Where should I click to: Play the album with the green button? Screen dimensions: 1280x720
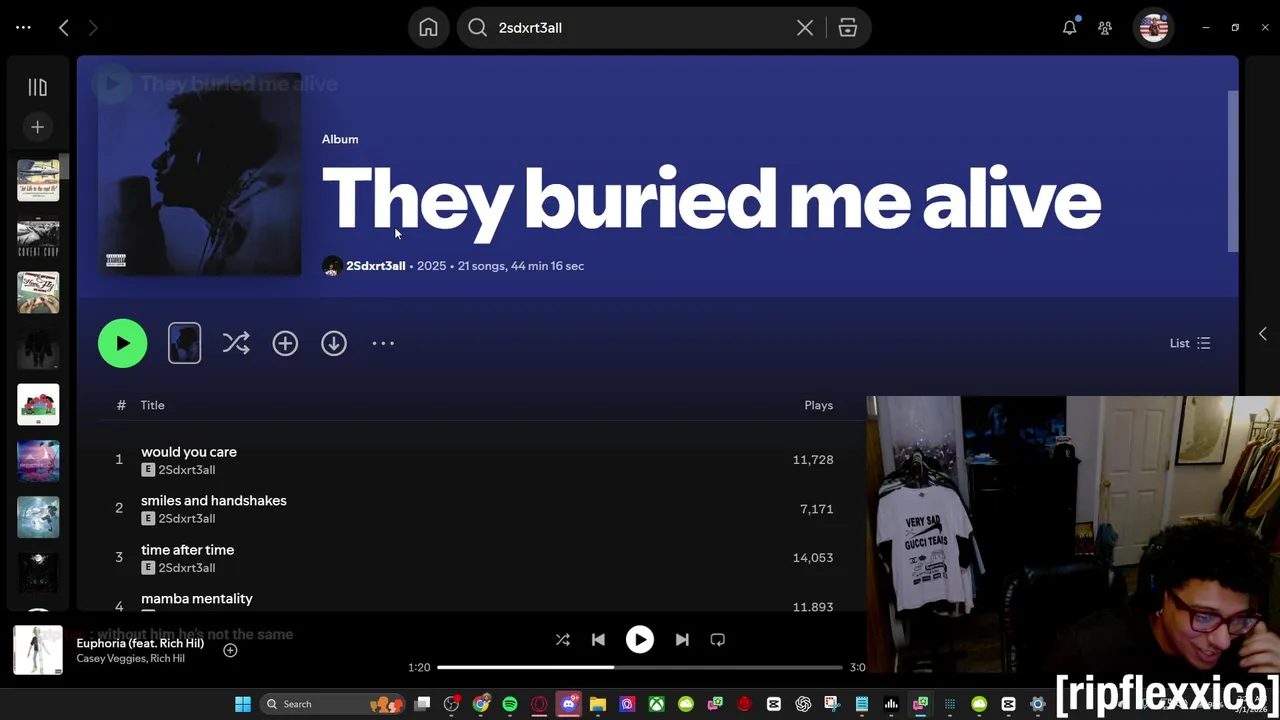click(x=122, y=343)
